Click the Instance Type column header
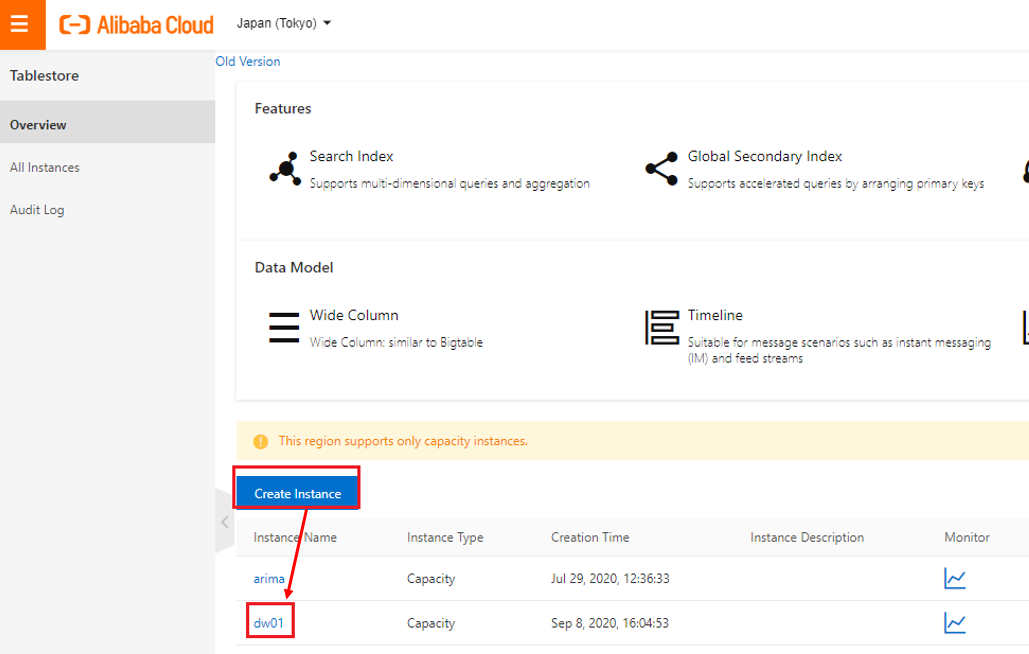This screenshot has height=654, width=1029. point(445,537)
